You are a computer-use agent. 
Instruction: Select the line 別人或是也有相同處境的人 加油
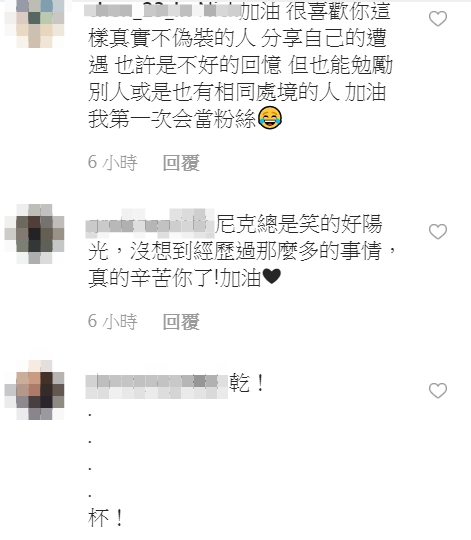237,92
